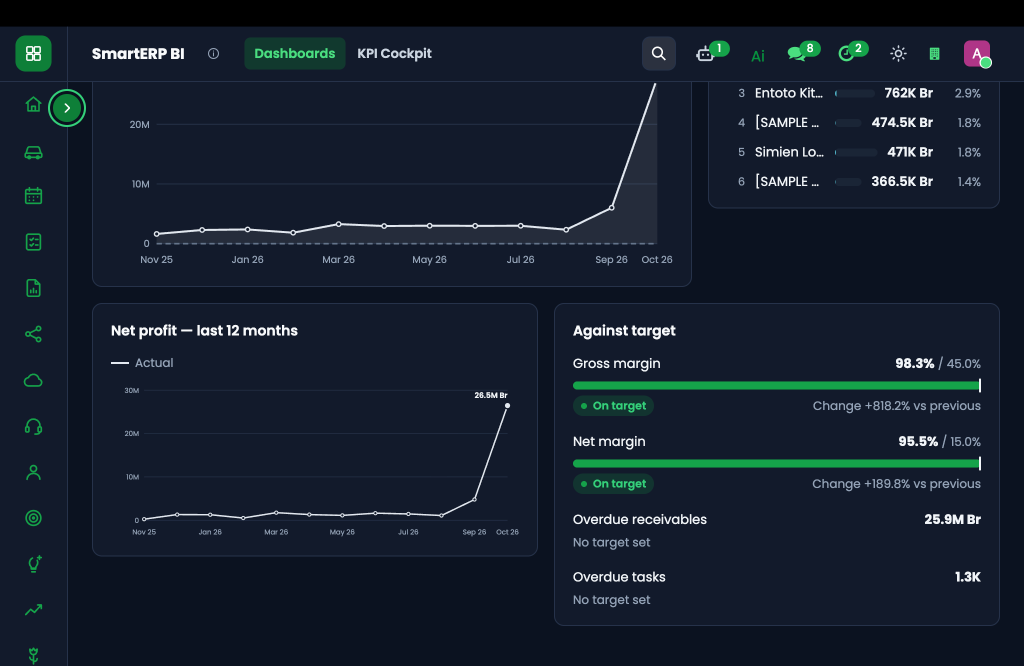The width and height of the screenshot is (1024, 666).
Task: Open the user avatar menu
Action: point(977,54)
